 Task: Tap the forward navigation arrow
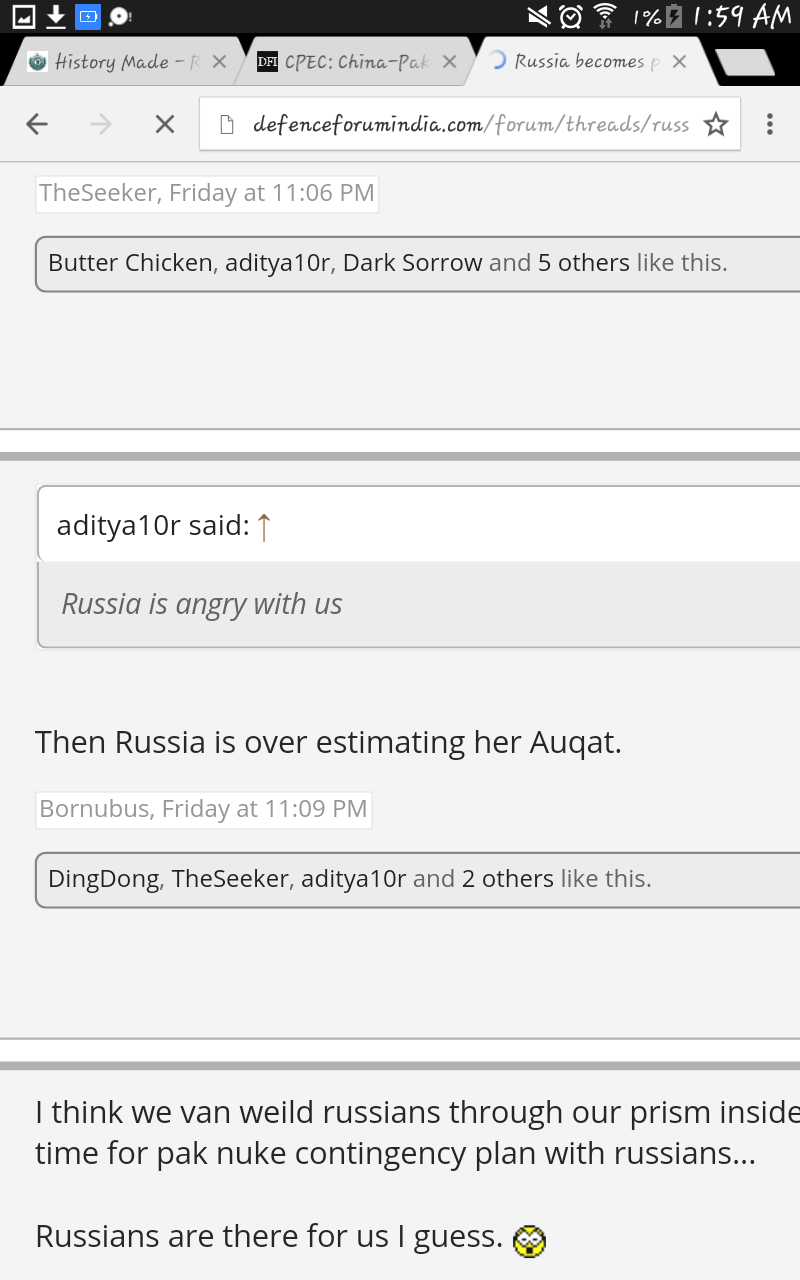(x=101, y=124)
